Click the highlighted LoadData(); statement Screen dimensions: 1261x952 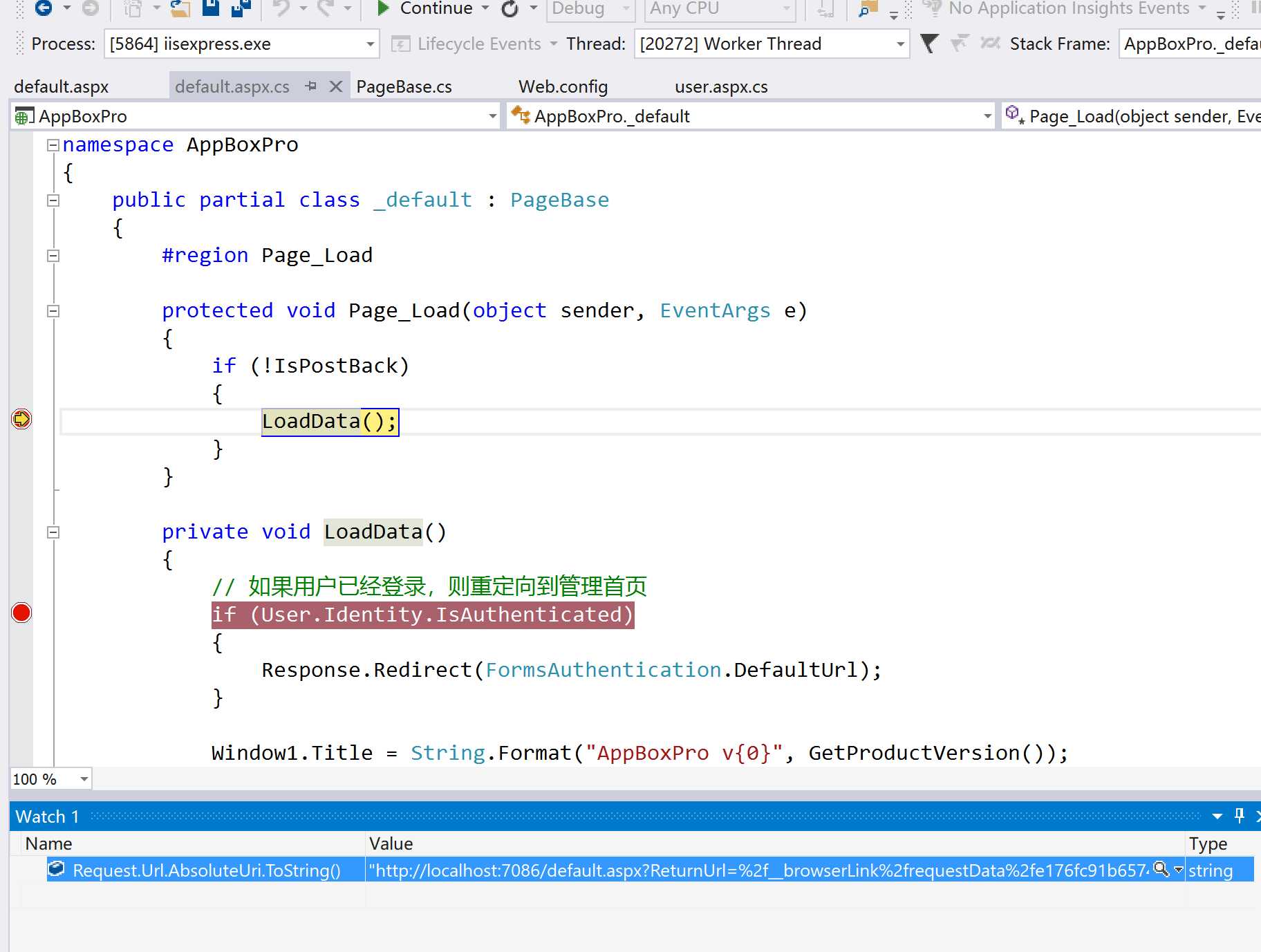pos(330,421)
